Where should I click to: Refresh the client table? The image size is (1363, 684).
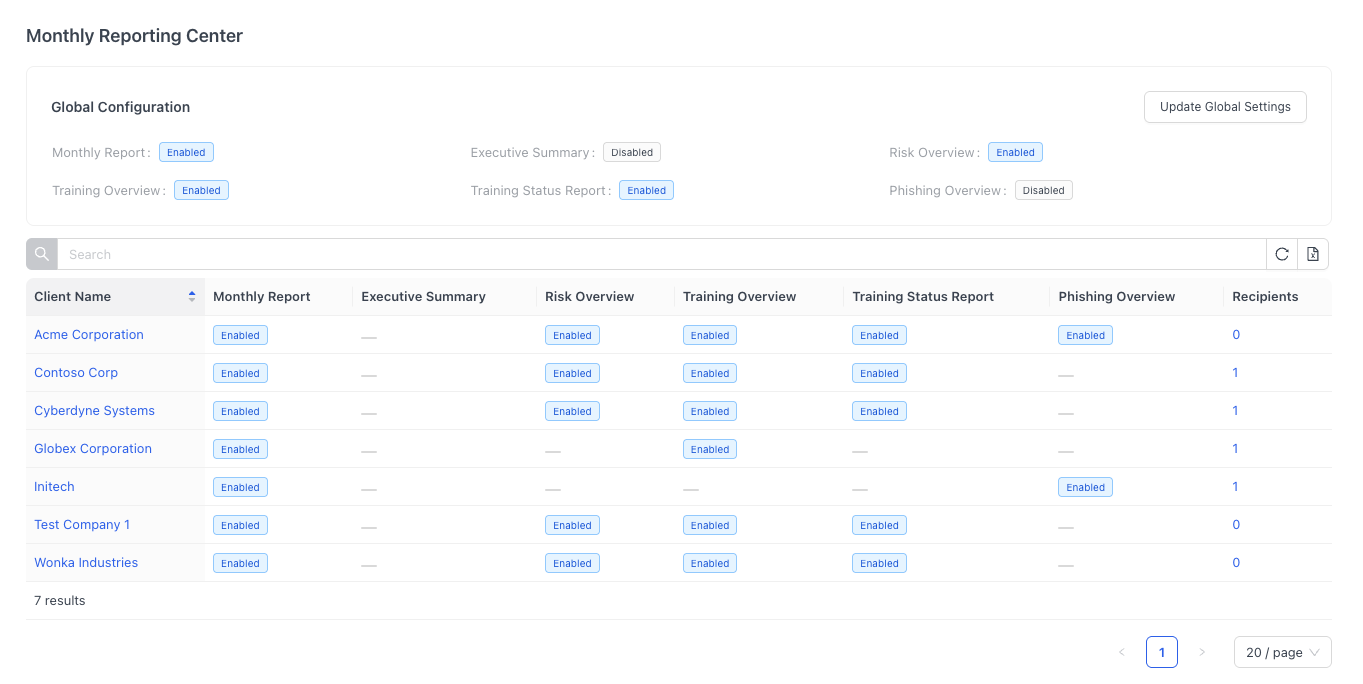click(1282, 254)
